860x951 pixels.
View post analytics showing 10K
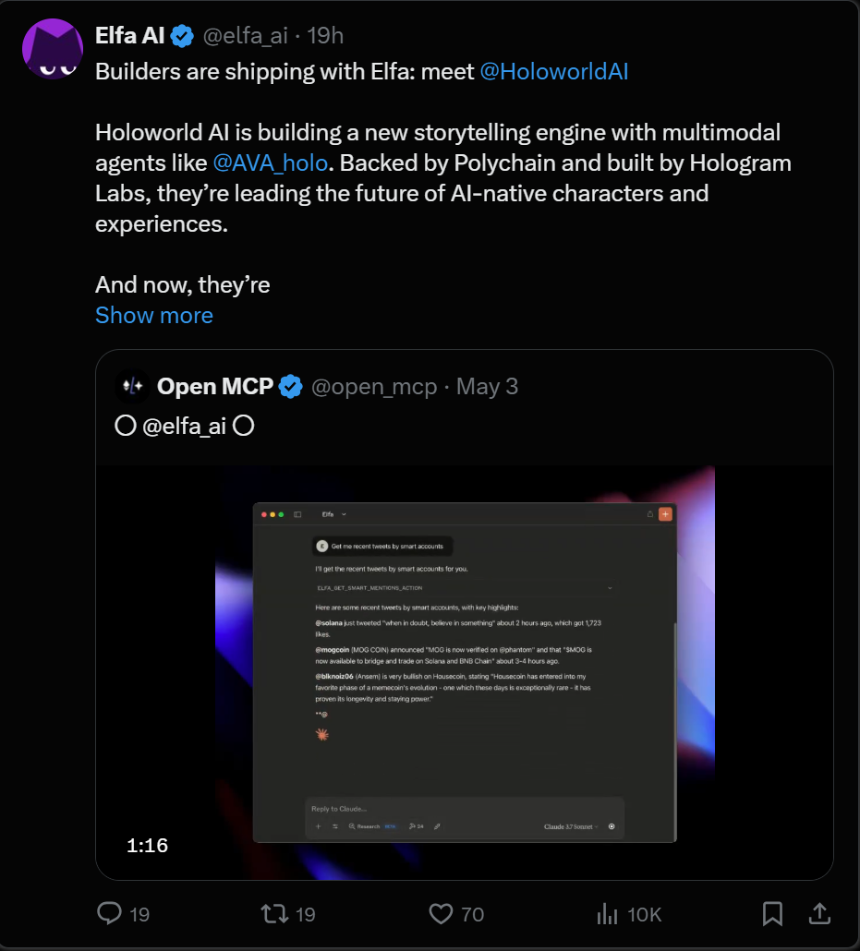click(x=608, y=913)
